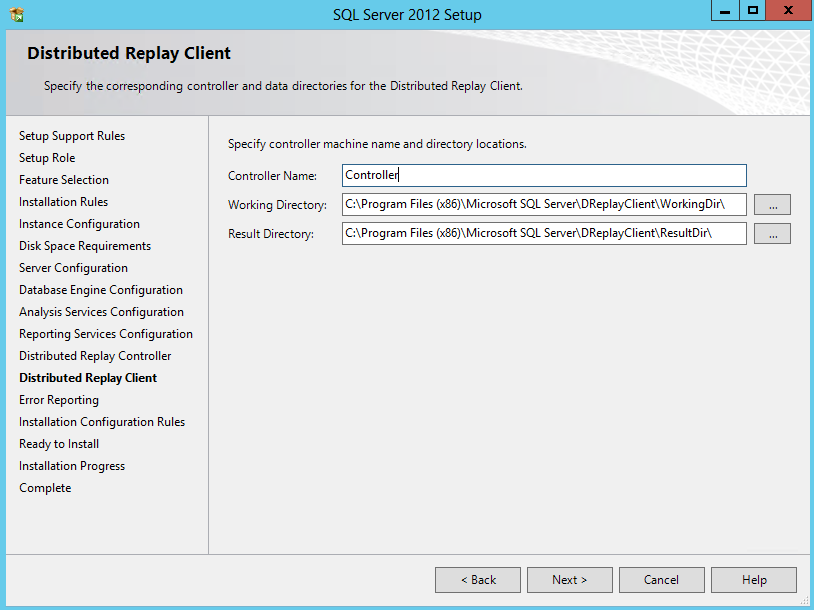Click the SQL Server Setup title bar icon

(x=17, y=15)
